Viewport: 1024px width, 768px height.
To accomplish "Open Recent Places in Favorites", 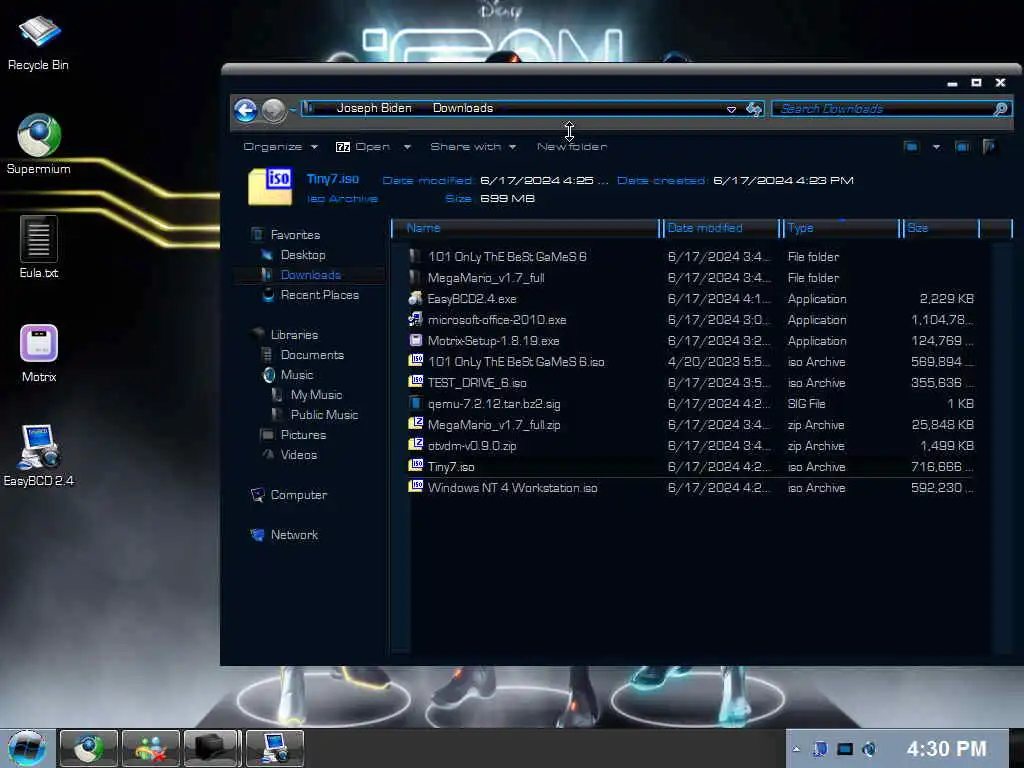I will 319,295.
